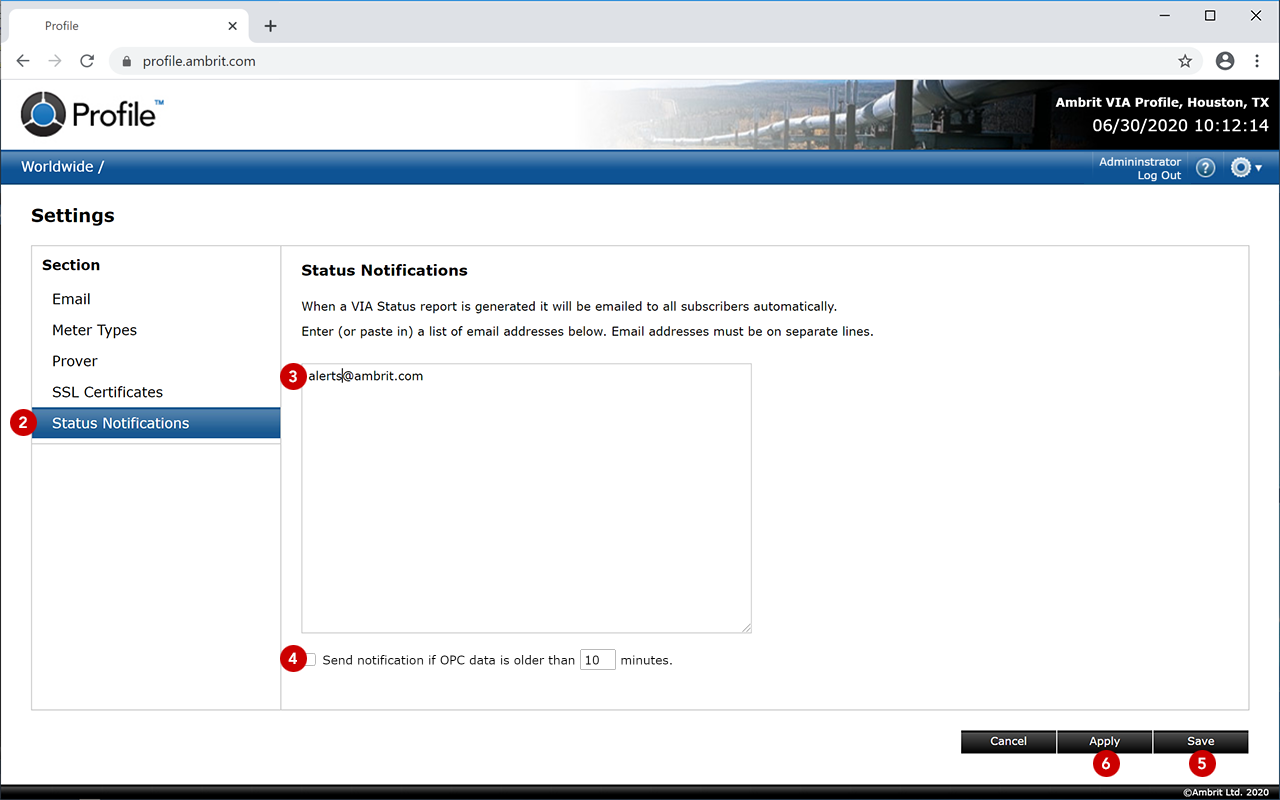The height and width of the screenshot is (800, 1280).
Task: Select Prover section
Action: coord(156,361)
